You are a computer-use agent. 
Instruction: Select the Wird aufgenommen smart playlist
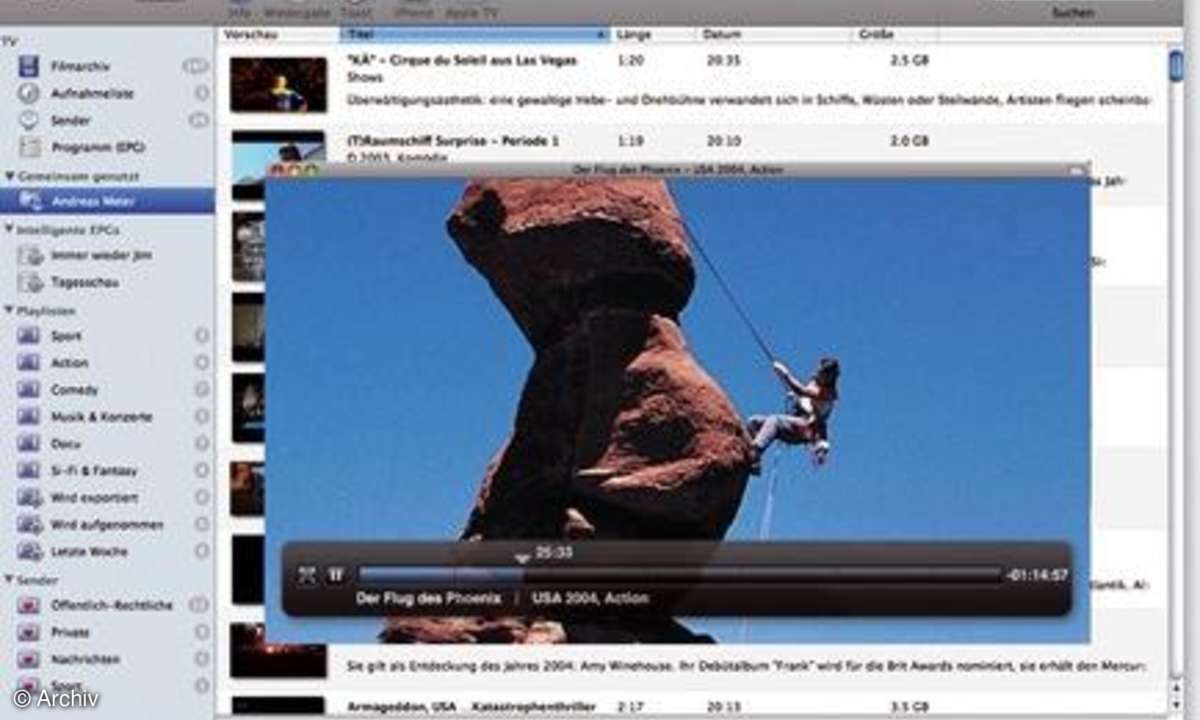(106, 525)
